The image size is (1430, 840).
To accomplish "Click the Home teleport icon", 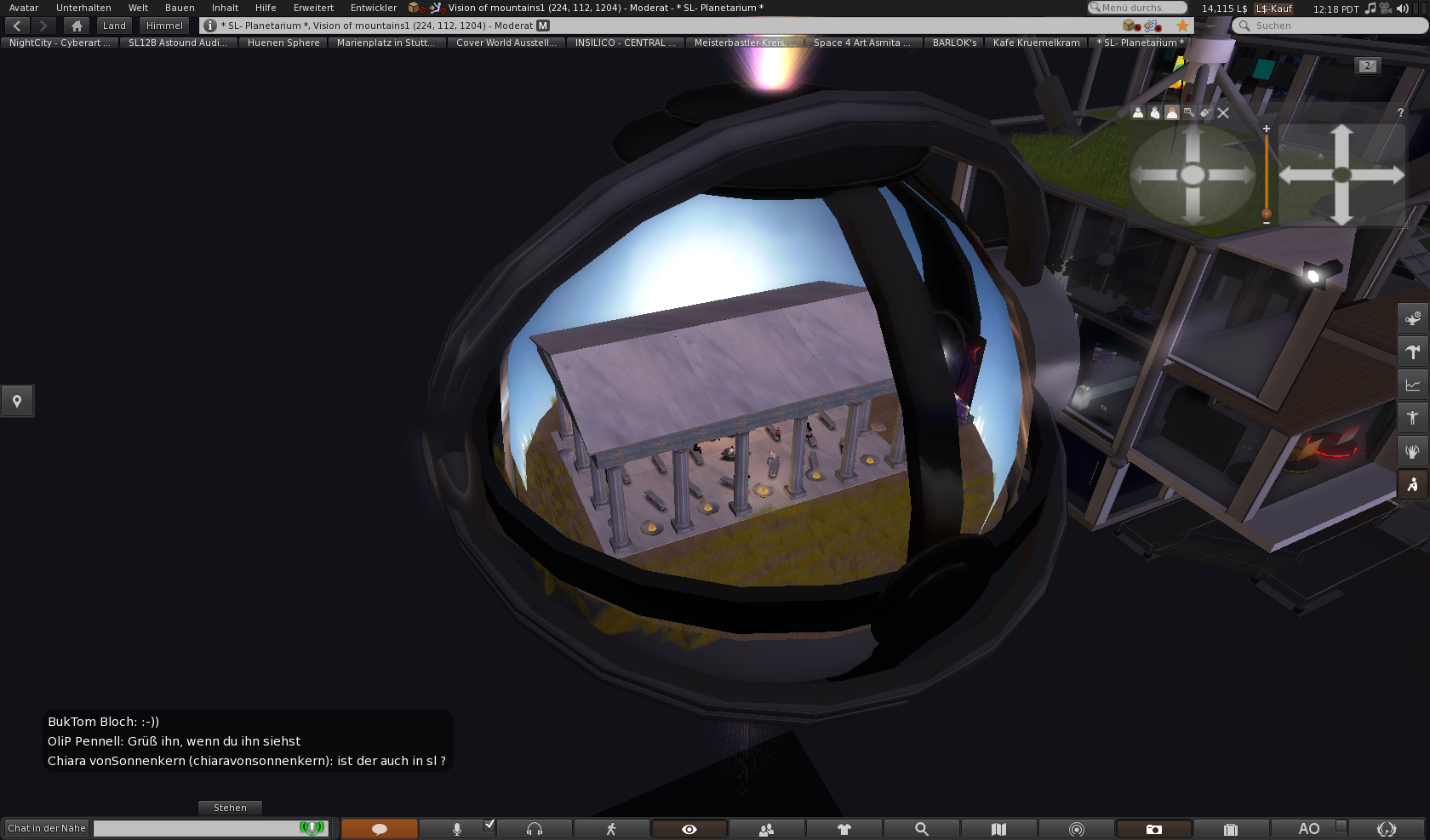I will [77, 26].
